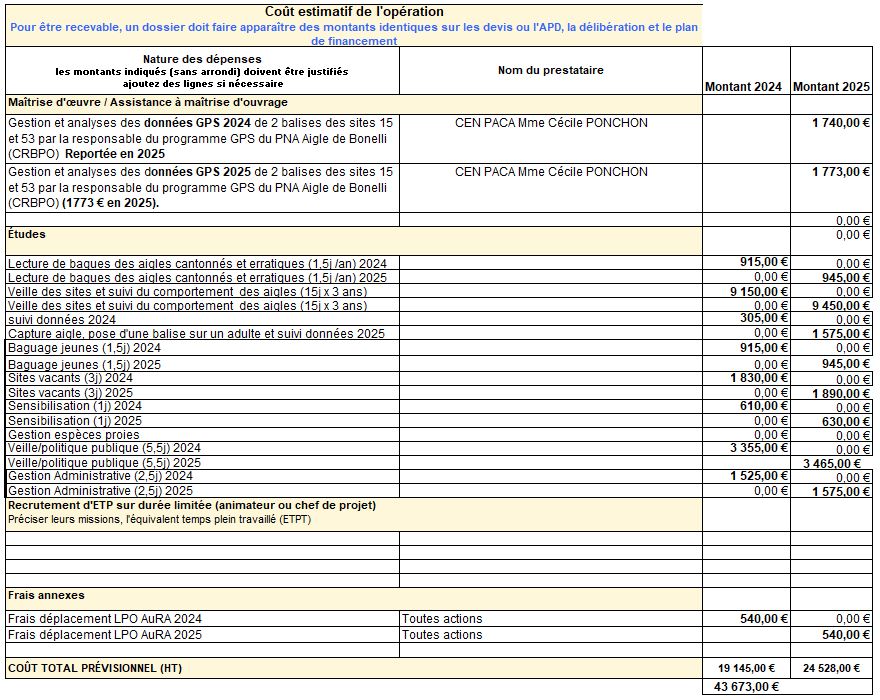Screen dimensions: 880x700
Task: Click 915,00 € in the Baguage jeunes 2024 row
Action: pos(764,347)
